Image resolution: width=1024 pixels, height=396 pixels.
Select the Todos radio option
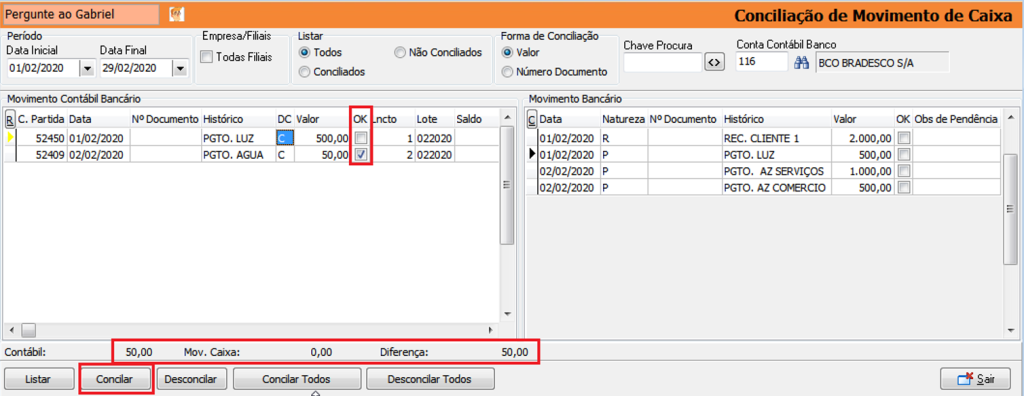tap(304, 52)
